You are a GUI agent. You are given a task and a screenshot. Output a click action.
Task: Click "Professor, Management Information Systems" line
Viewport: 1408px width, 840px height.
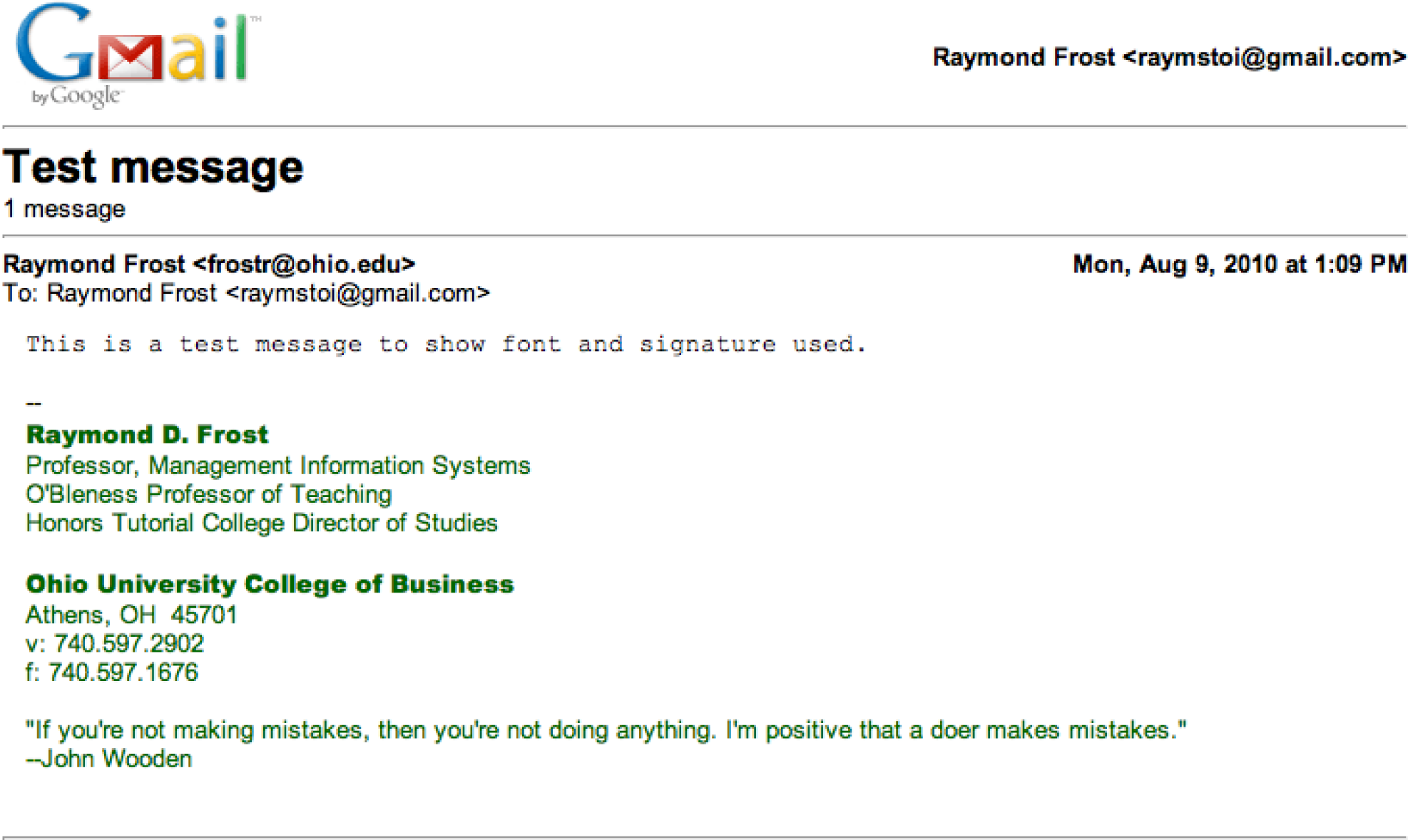pos(277,466)
